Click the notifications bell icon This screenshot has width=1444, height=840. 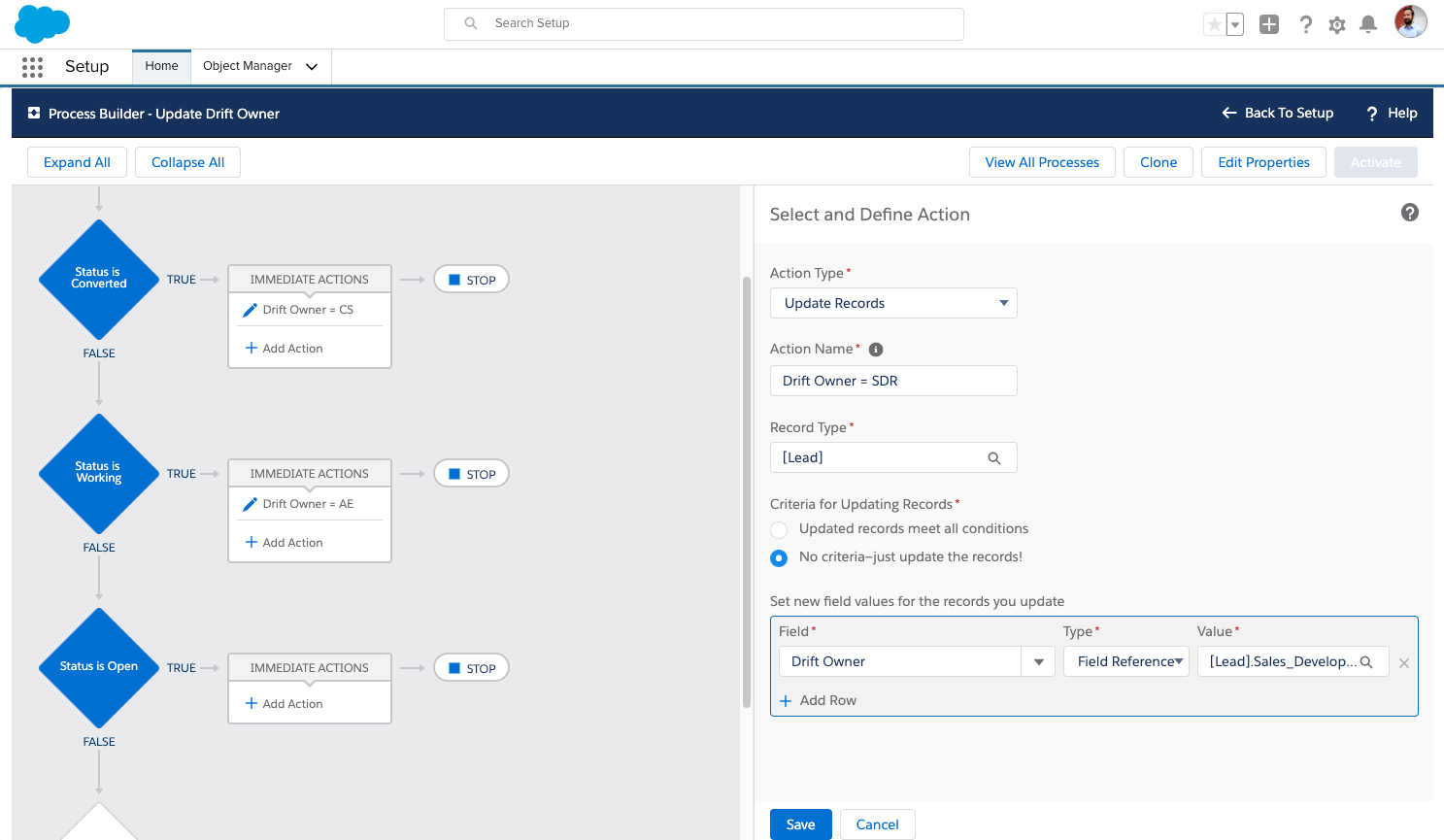1368,24
